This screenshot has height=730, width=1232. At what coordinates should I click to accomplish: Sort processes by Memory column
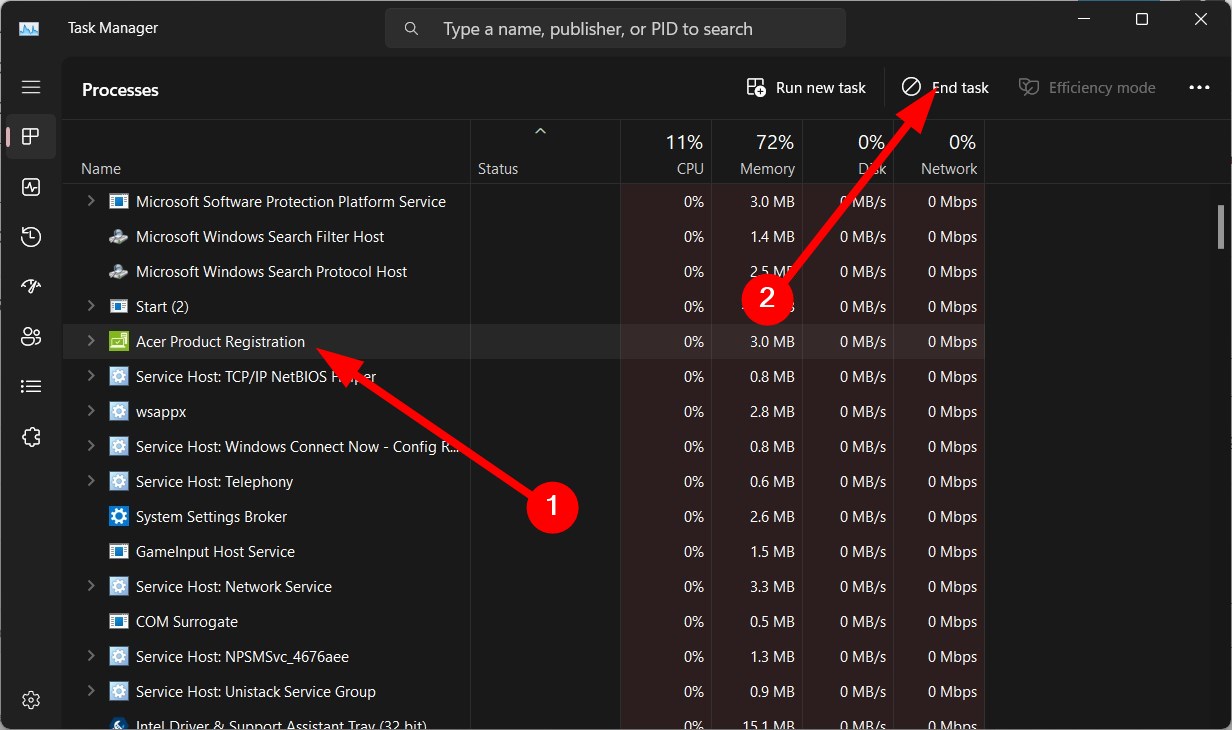(757, 153)
